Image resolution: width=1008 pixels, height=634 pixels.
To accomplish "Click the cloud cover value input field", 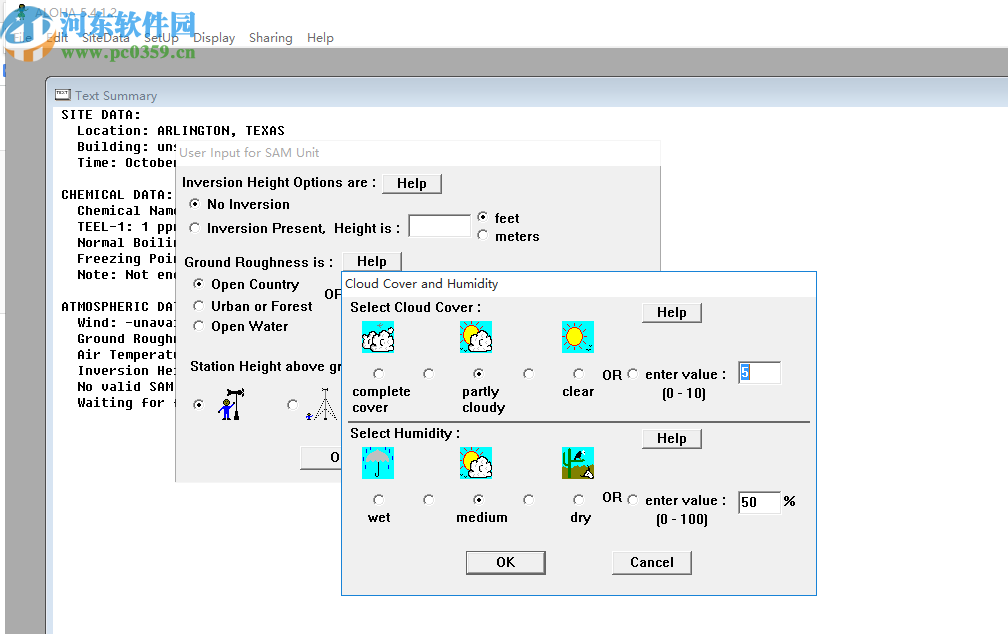I will coord(759,373).
